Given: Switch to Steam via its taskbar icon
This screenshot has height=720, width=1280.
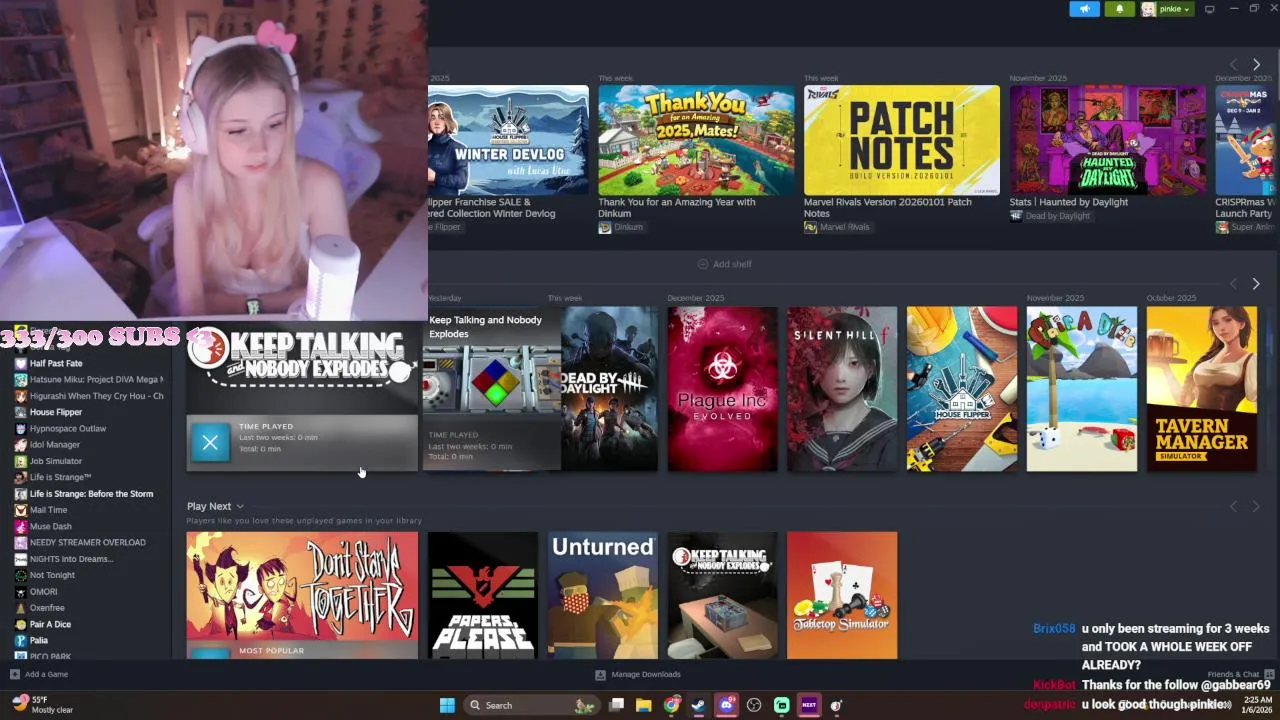Looking at the screenshot, I should tap(698, 705).
